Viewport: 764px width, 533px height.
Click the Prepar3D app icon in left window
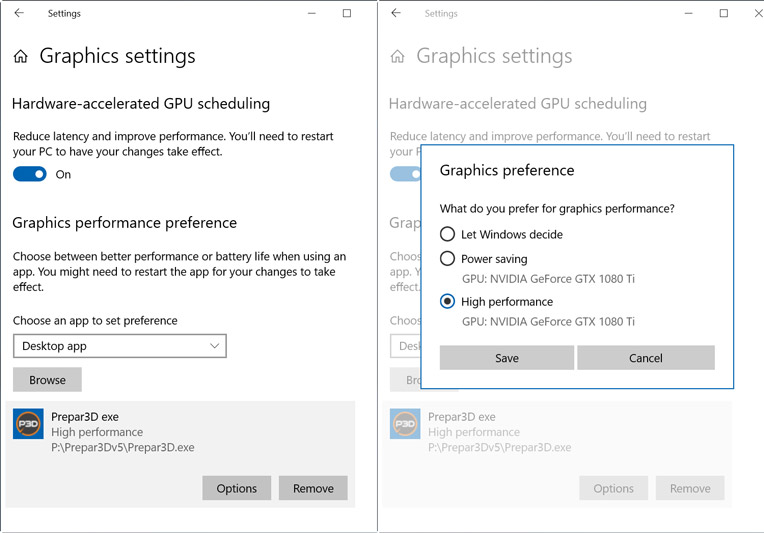click(28, 424)
